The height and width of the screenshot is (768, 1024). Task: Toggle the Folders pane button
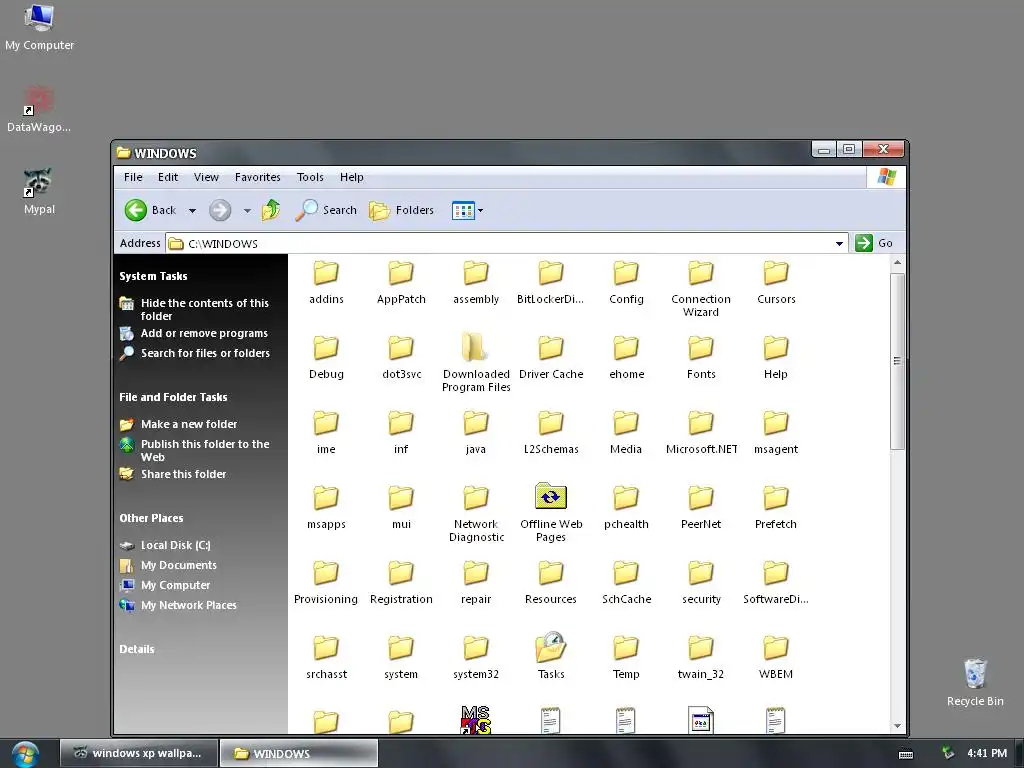pos(401,210)
